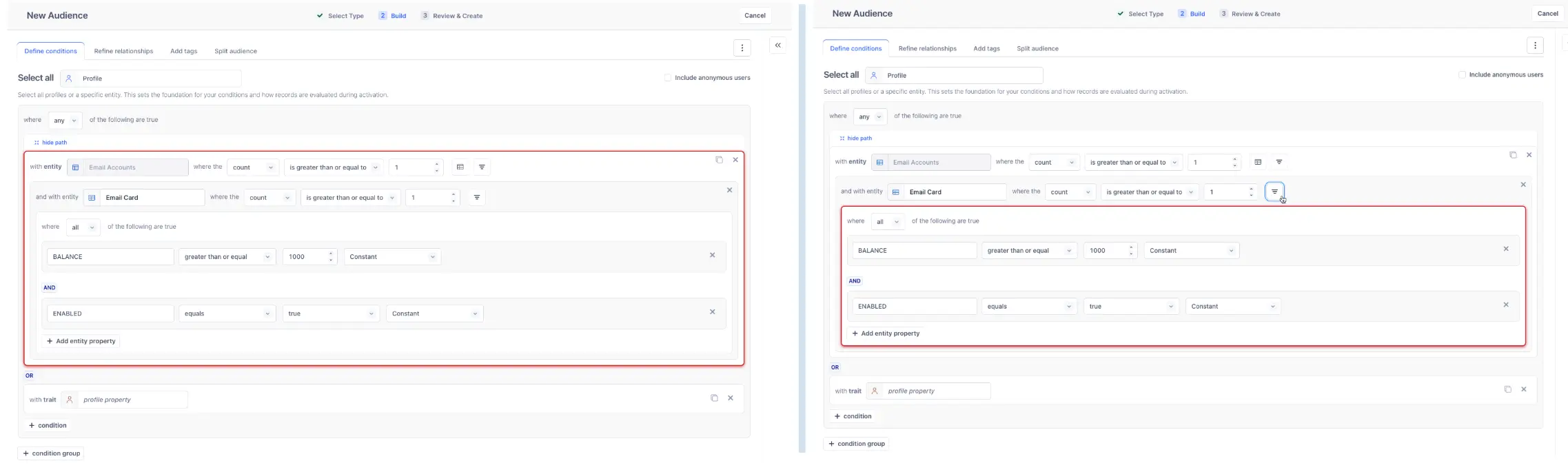Click the filter icon on Email Card row, left pane
Image resolution: width=1568 pixels, height=472 pixels.
coord(476,197)
